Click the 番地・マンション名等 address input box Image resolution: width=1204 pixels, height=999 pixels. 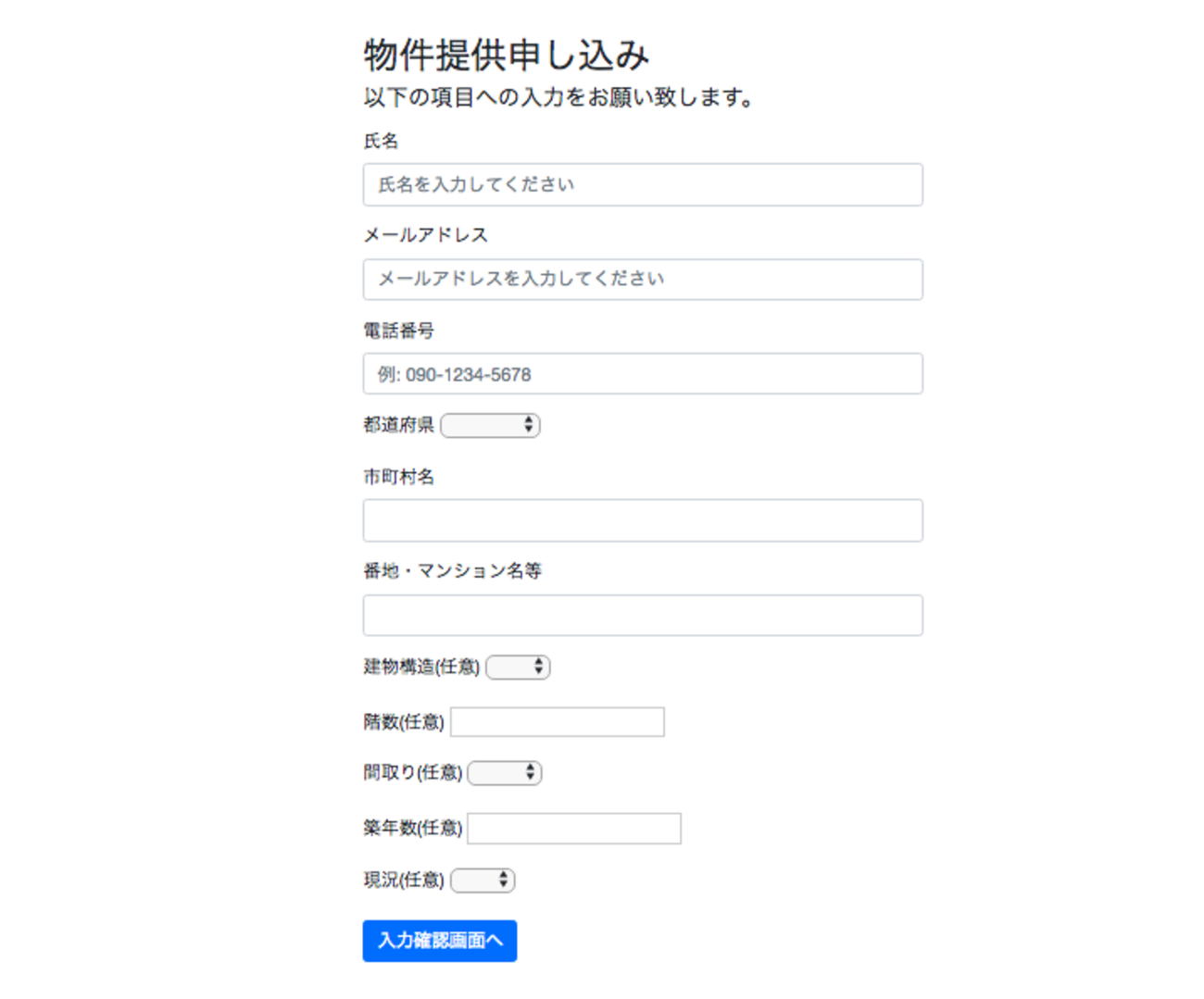(x=643, y=615)
